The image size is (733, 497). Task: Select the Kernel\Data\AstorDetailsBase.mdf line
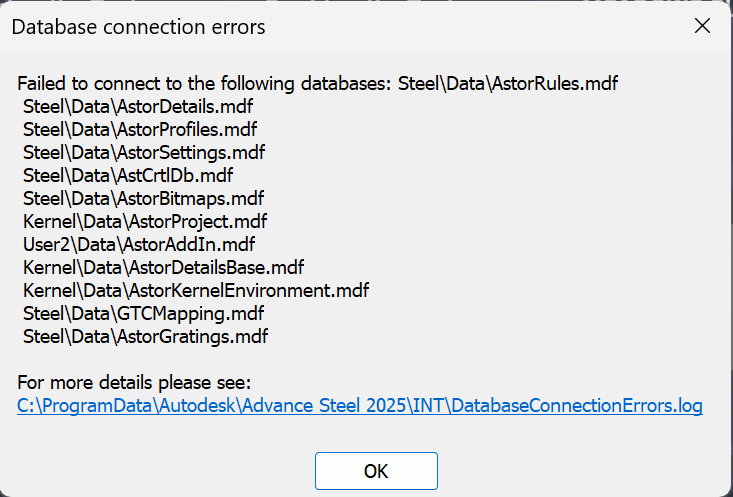point(163,267)
